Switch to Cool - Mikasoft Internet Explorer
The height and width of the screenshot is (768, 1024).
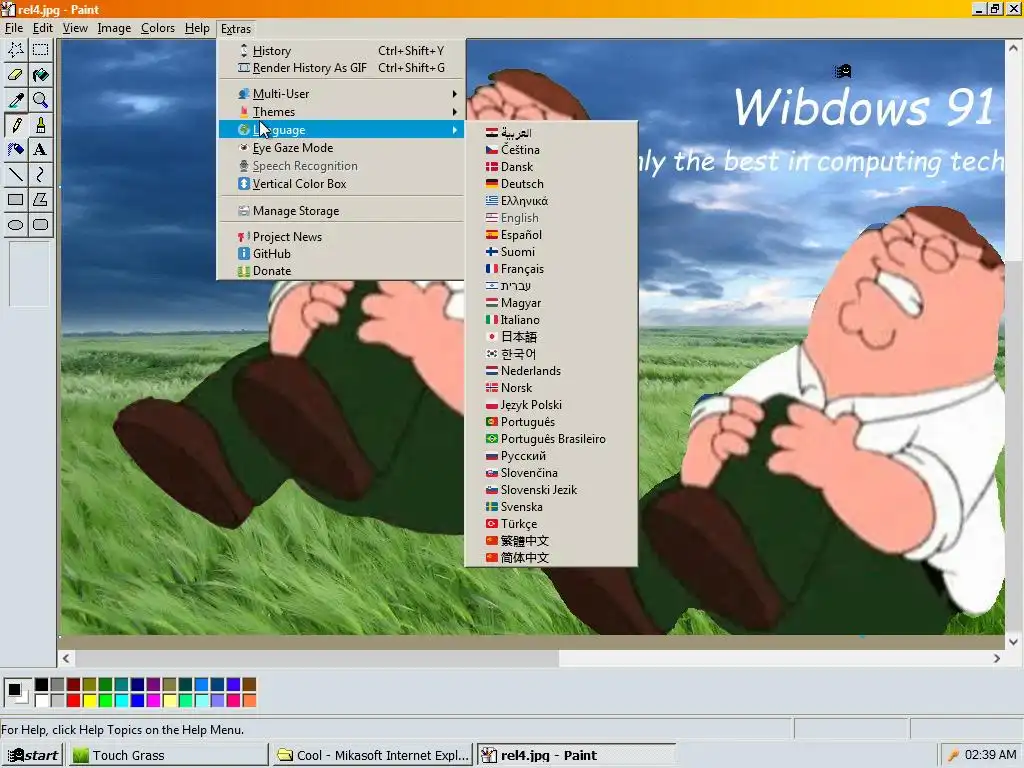pyautogui.click(x=372, y=756)
